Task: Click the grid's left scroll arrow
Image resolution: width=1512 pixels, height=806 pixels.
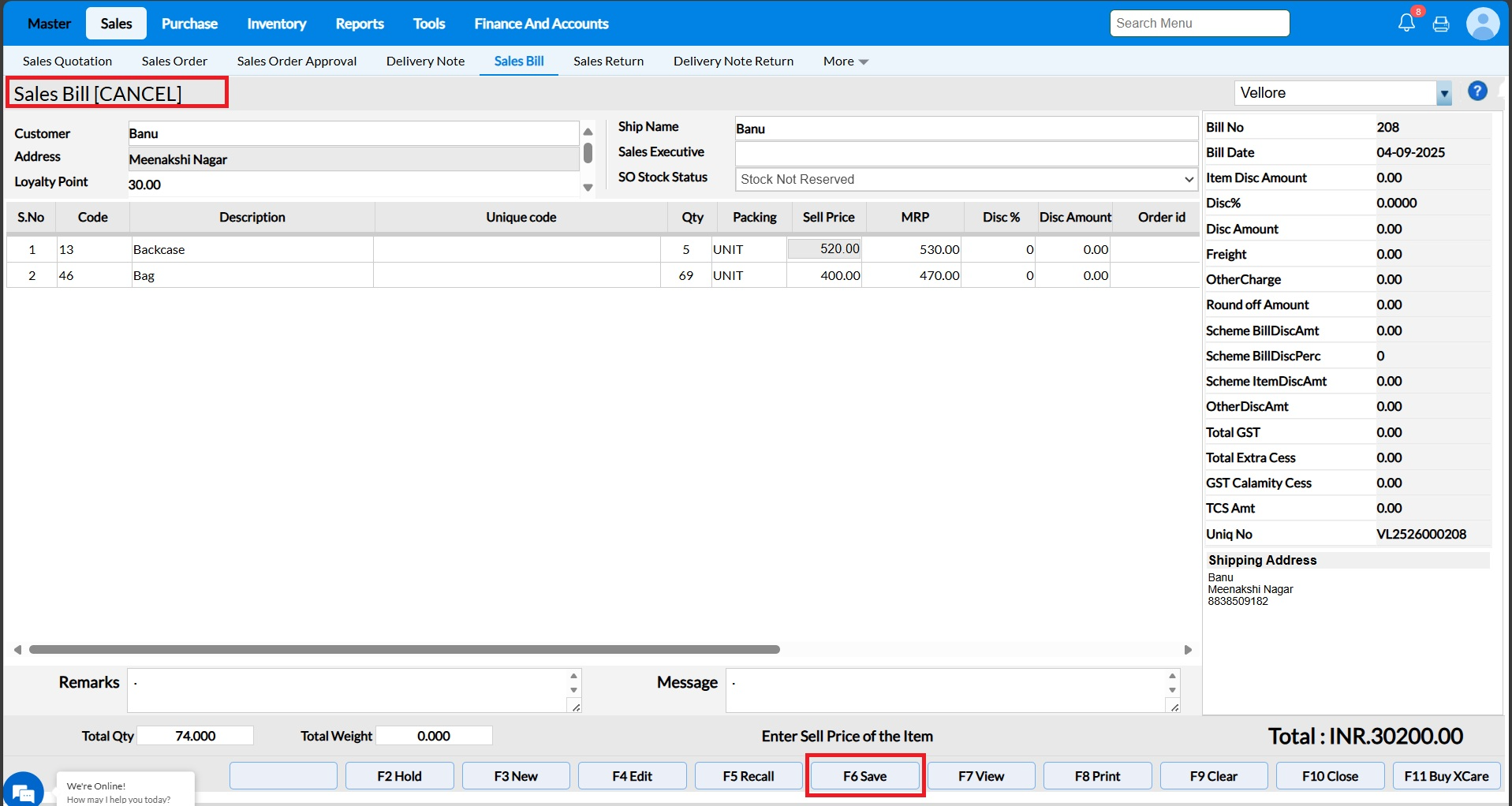Action: tap(17, 650)
